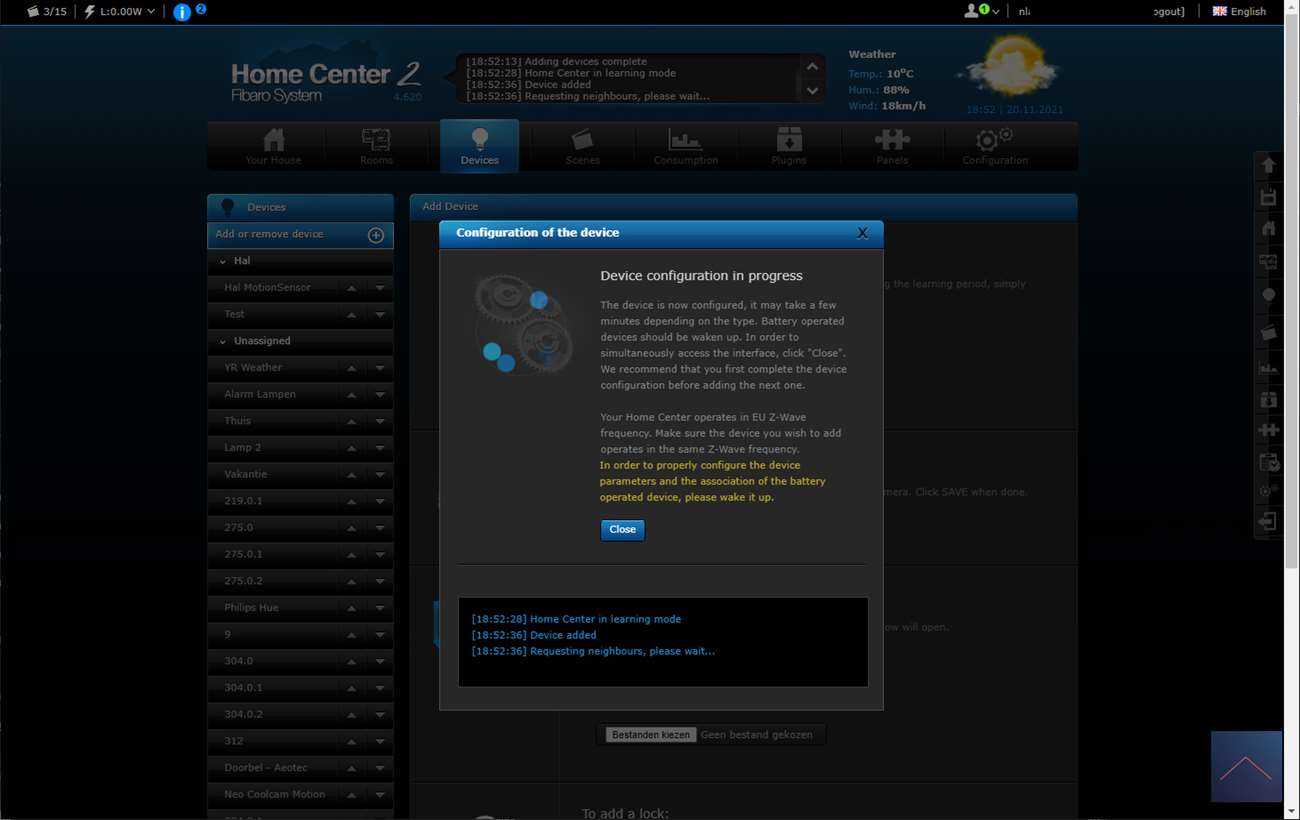
Task: Click the plus icon beside Add or remove device
Action: click(376, 235)
